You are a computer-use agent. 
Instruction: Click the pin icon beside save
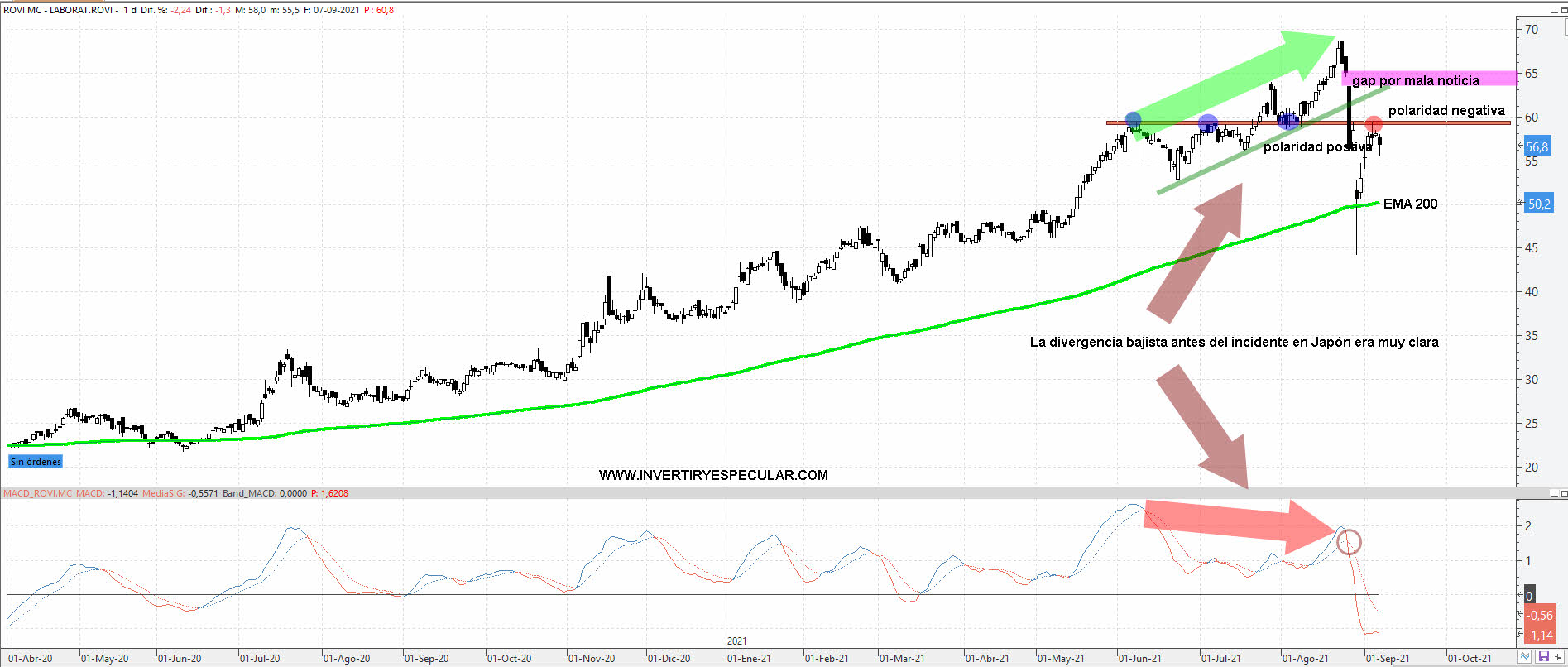click(1557, 657)
